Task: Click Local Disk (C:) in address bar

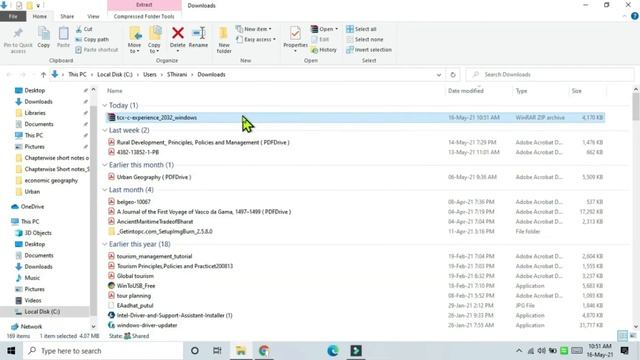Action: pyautogui.click(x=115, y=75)
